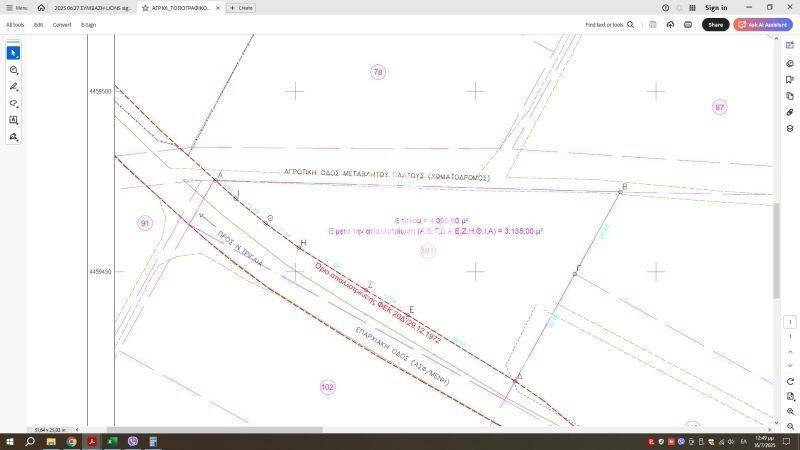The width and height of the screenshot is (800, 450).
Task: Pick the freehand draw lasso tool
Action: click(13, 103)
